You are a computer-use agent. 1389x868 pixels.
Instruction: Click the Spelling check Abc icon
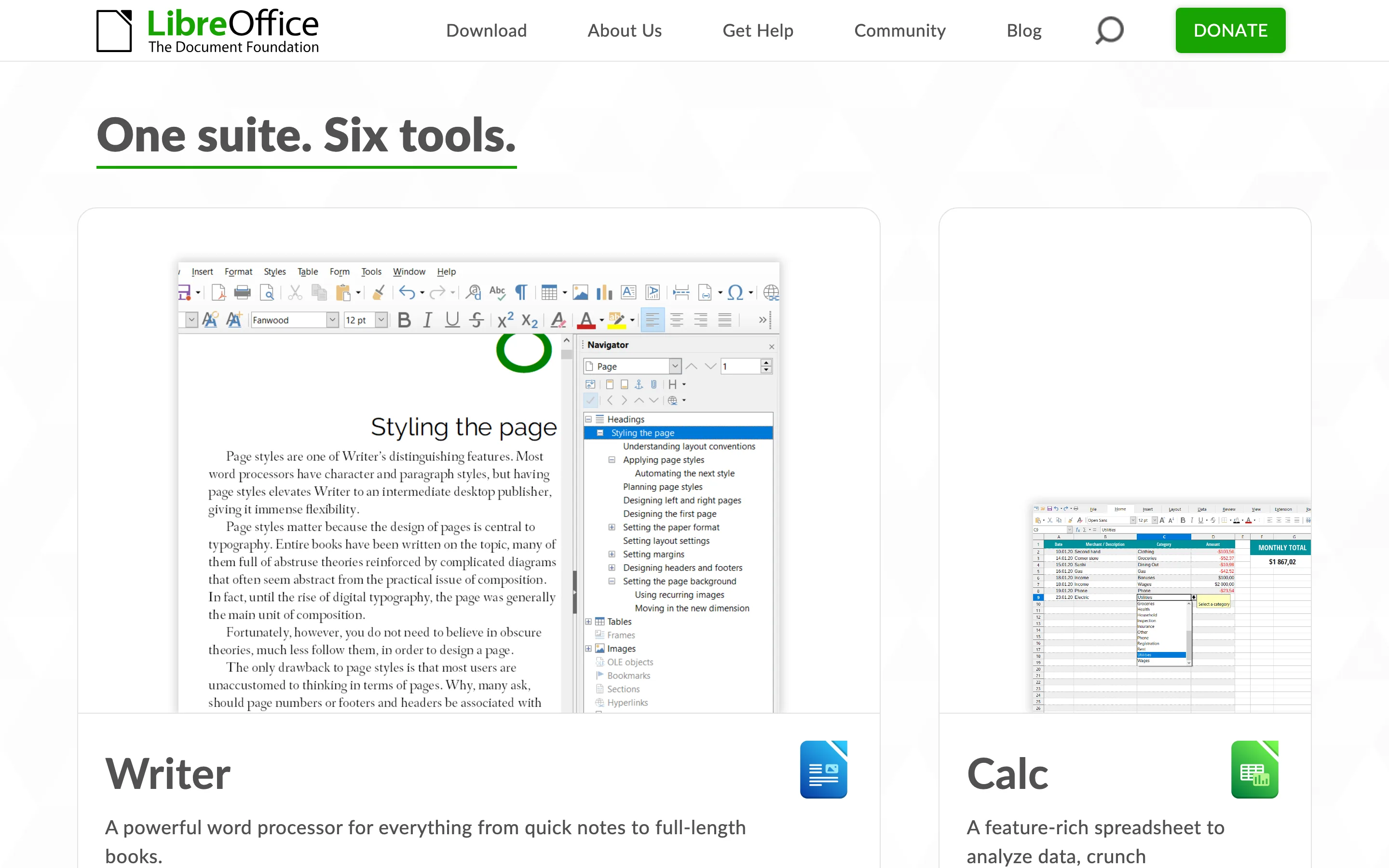[497, 293]
